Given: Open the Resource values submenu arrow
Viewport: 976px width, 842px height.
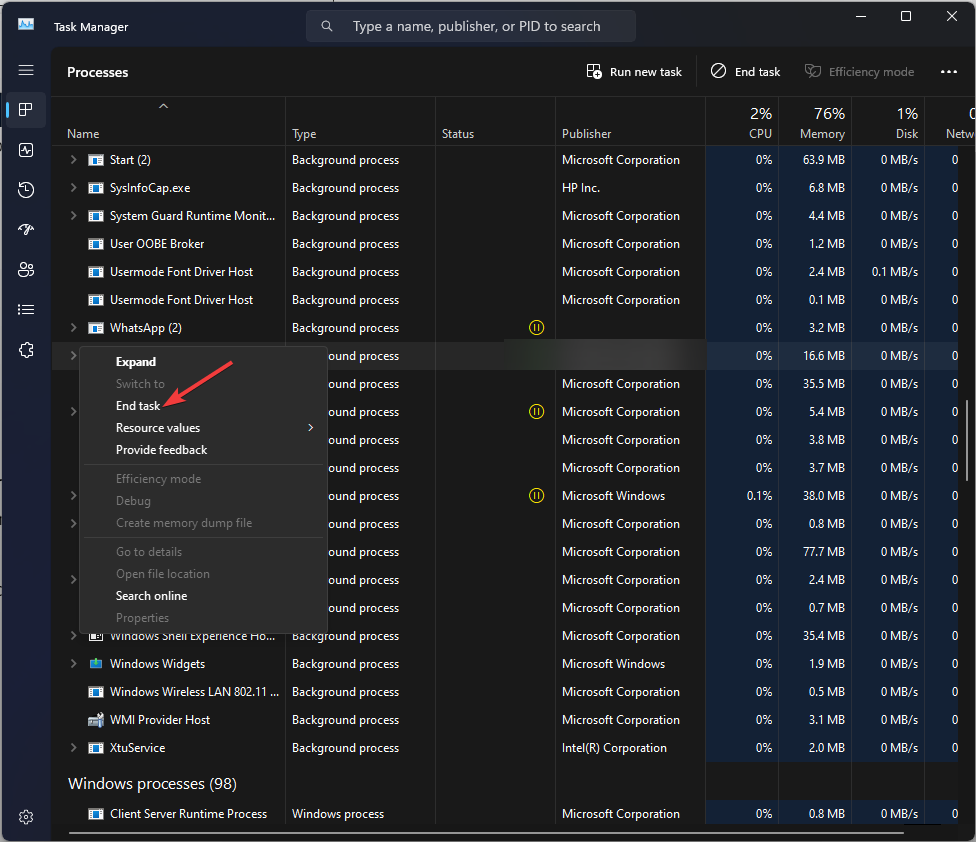Looking at the screenshot, I should [311, 428].
